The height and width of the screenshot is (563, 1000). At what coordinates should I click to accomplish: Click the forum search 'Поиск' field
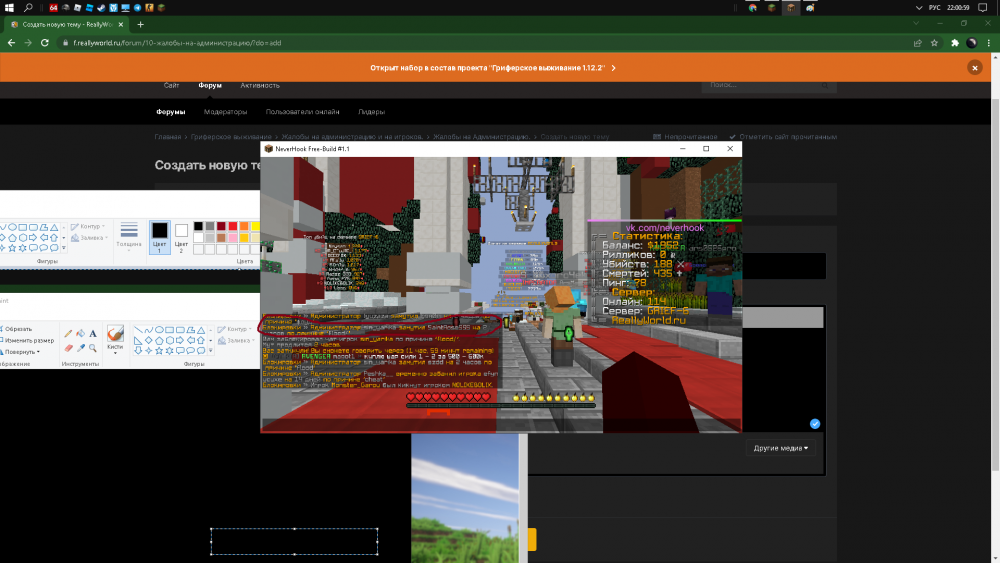[x=768, y=85]
